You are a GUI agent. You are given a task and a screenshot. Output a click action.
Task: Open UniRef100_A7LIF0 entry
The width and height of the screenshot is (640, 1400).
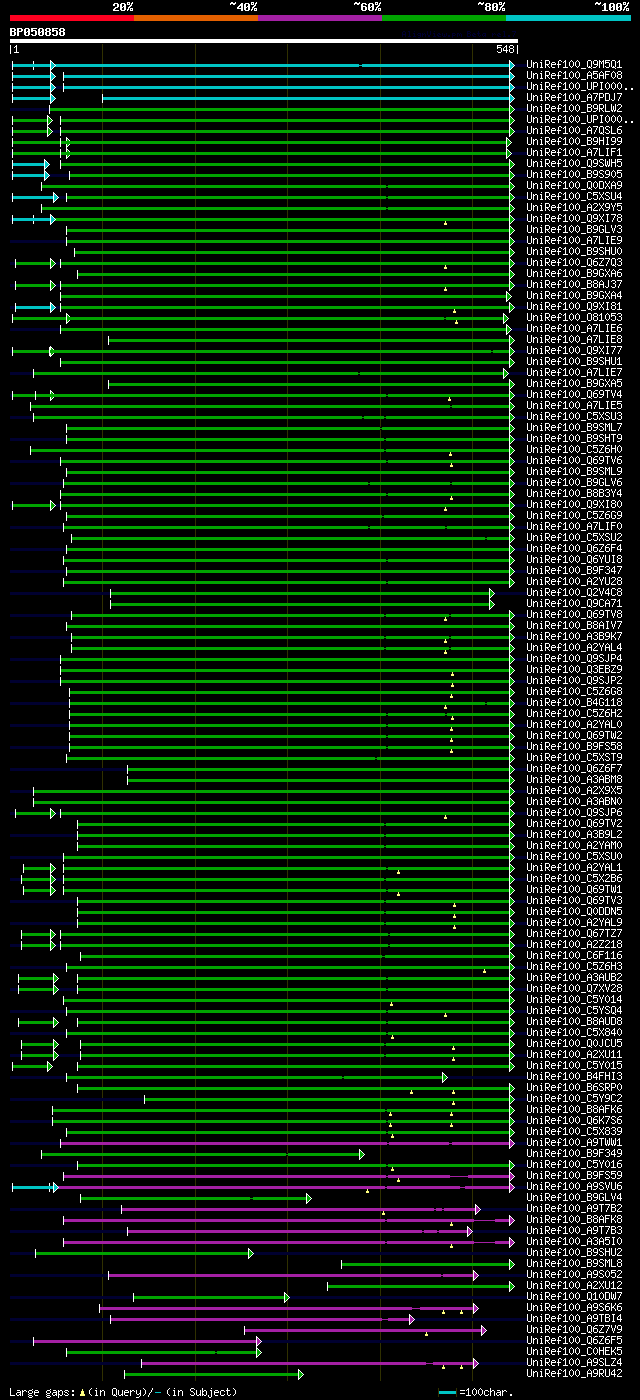coord(576,526)
